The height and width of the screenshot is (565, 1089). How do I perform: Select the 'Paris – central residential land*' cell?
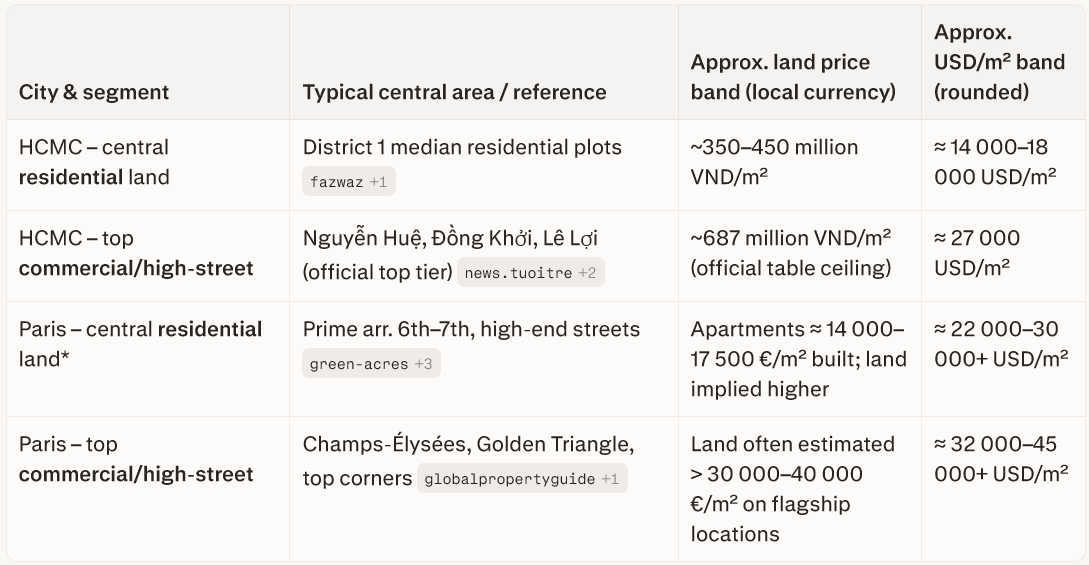(140, 343)
